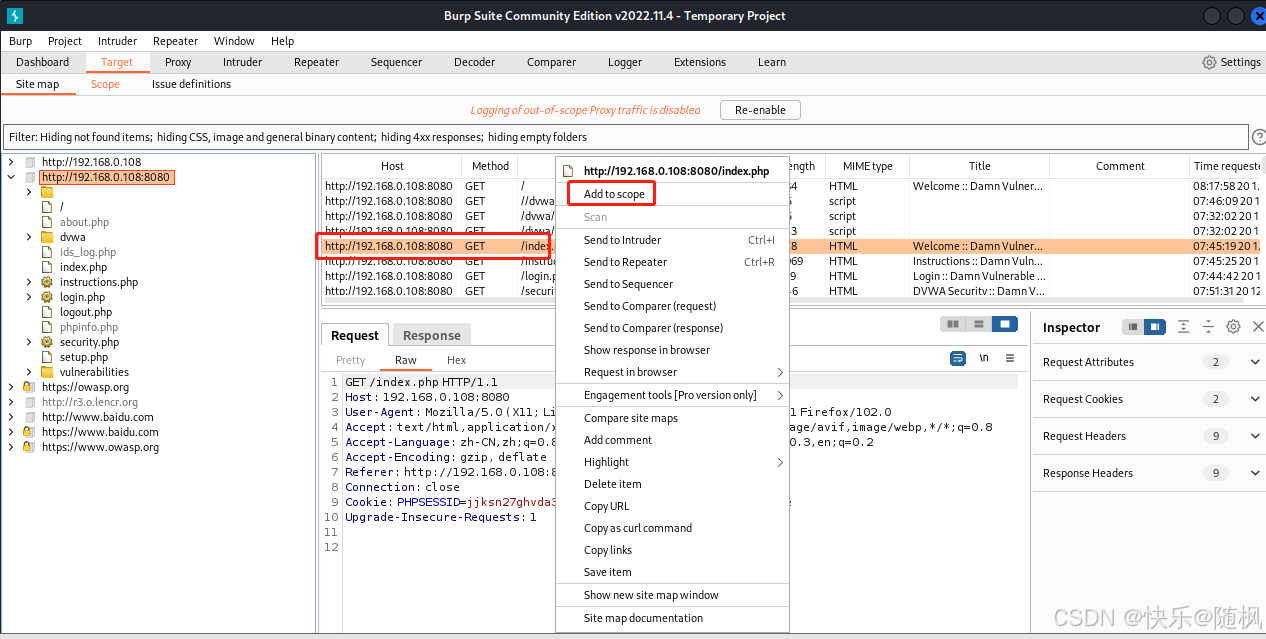Expand Request Cookies section chevron

[1255, 399]
